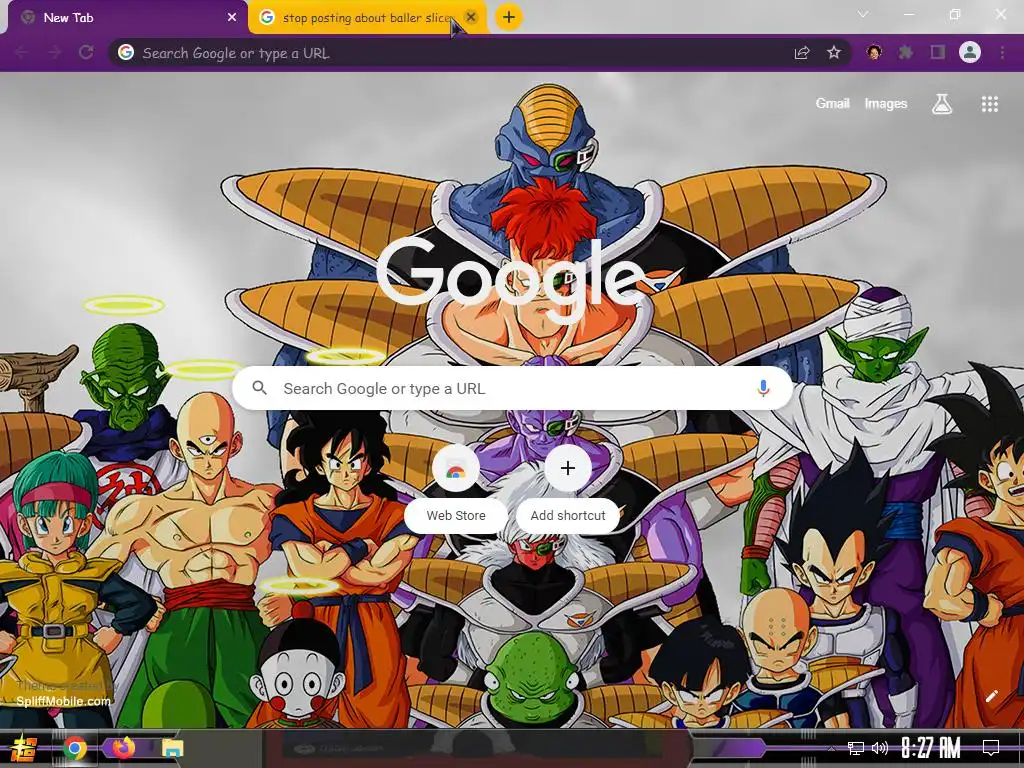
Task: Open the Gmail link
Action: (832, 103)
